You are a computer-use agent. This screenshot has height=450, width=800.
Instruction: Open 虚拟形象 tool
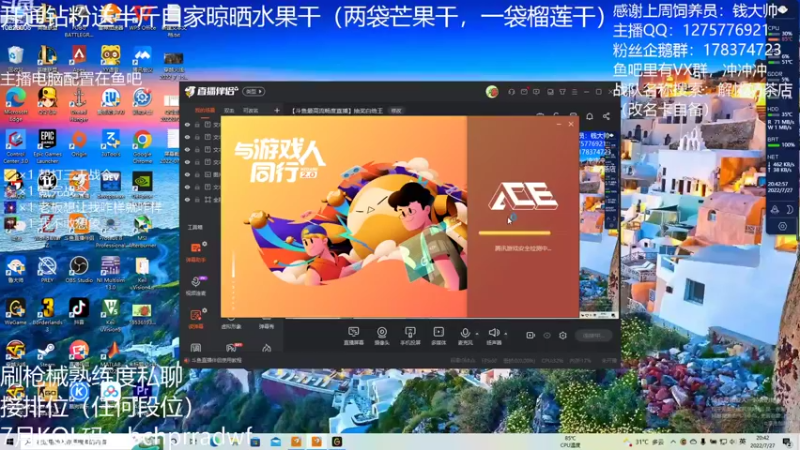tap(231, 323)
